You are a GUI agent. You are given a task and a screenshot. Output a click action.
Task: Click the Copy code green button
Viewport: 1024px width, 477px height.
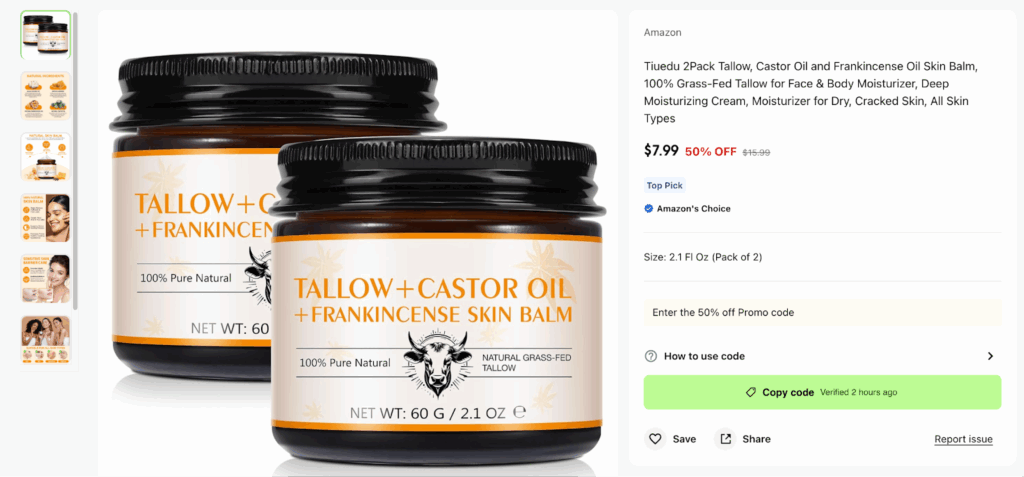pyautogui.click(x=822, y=393)
